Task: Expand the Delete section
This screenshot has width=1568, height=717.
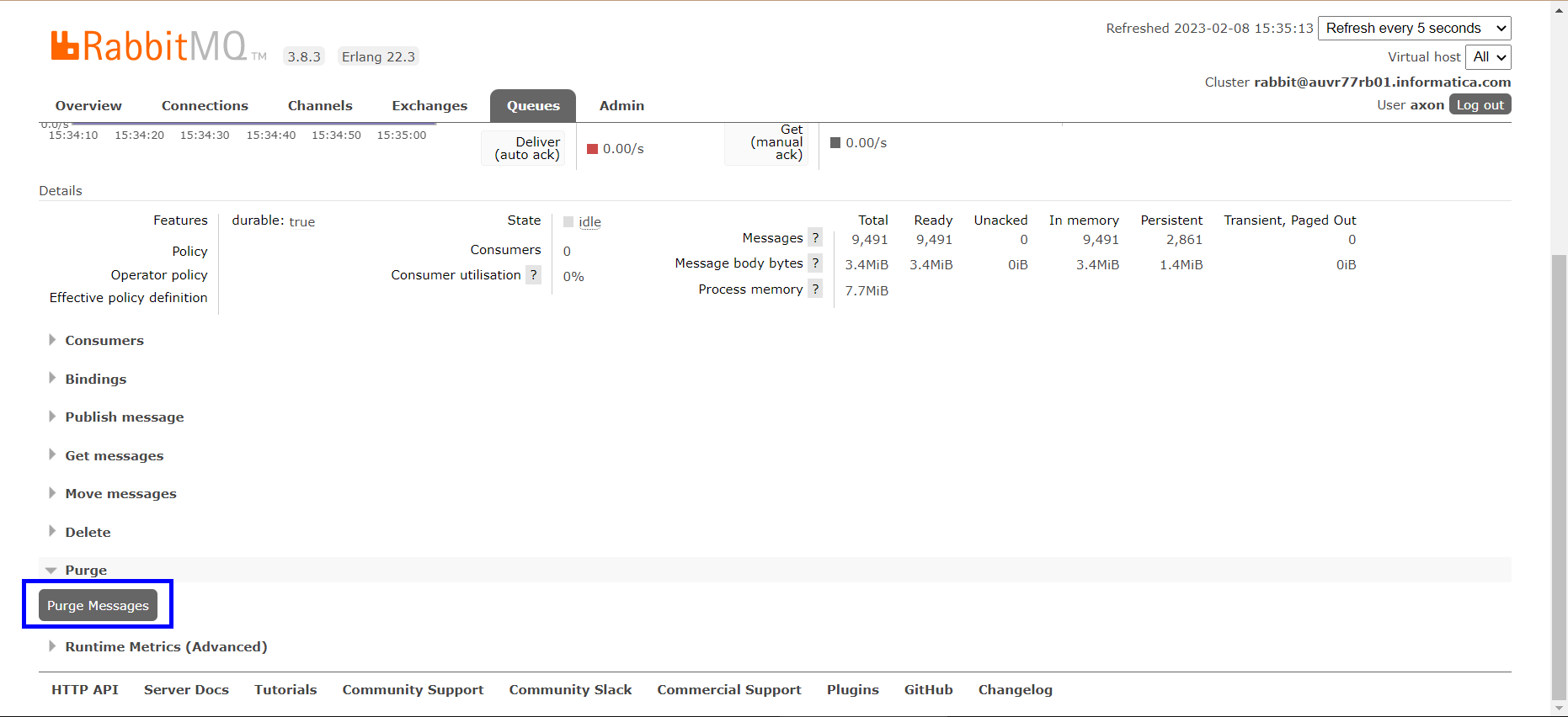Action: (88, 532)
